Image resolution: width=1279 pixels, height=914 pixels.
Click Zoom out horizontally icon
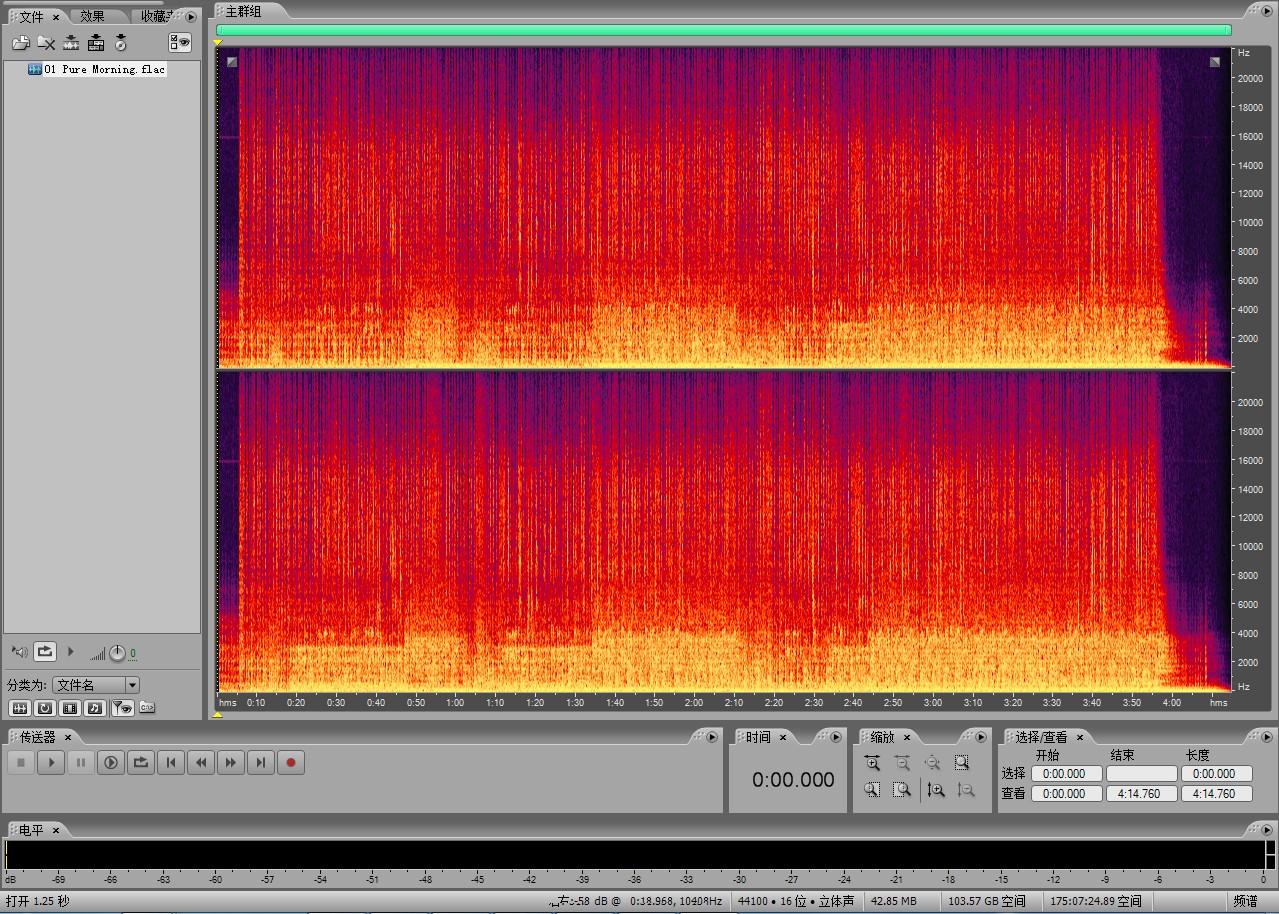[902, 763]
